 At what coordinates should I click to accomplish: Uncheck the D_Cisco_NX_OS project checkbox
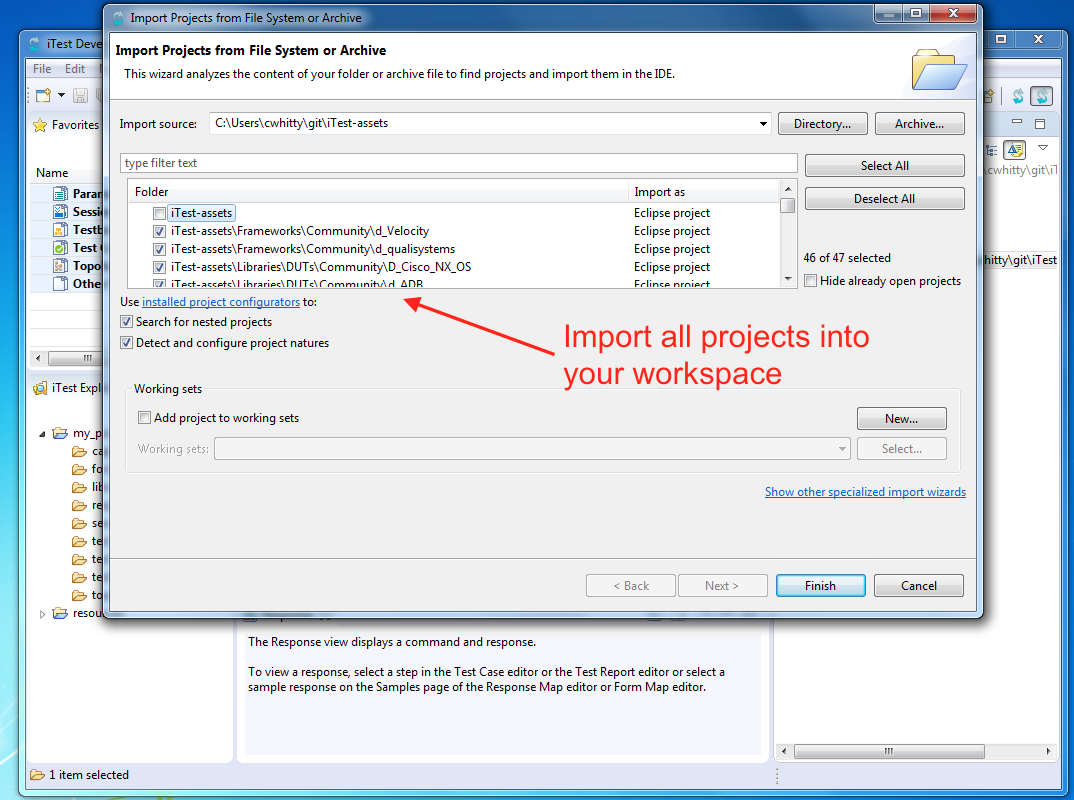pos(160,267)
